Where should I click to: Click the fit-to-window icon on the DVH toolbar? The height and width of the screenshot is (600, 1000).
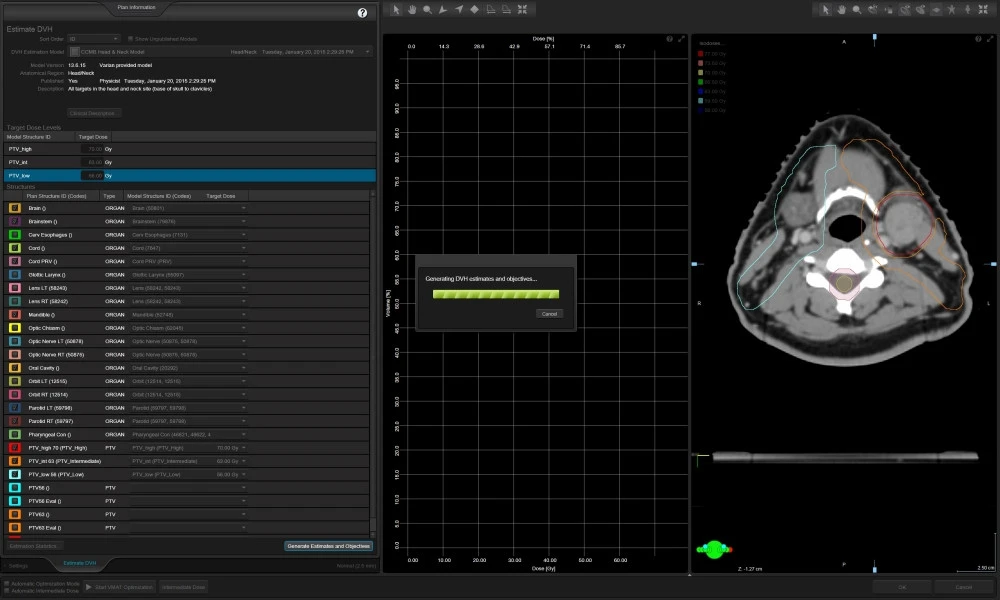click(524, 9)
